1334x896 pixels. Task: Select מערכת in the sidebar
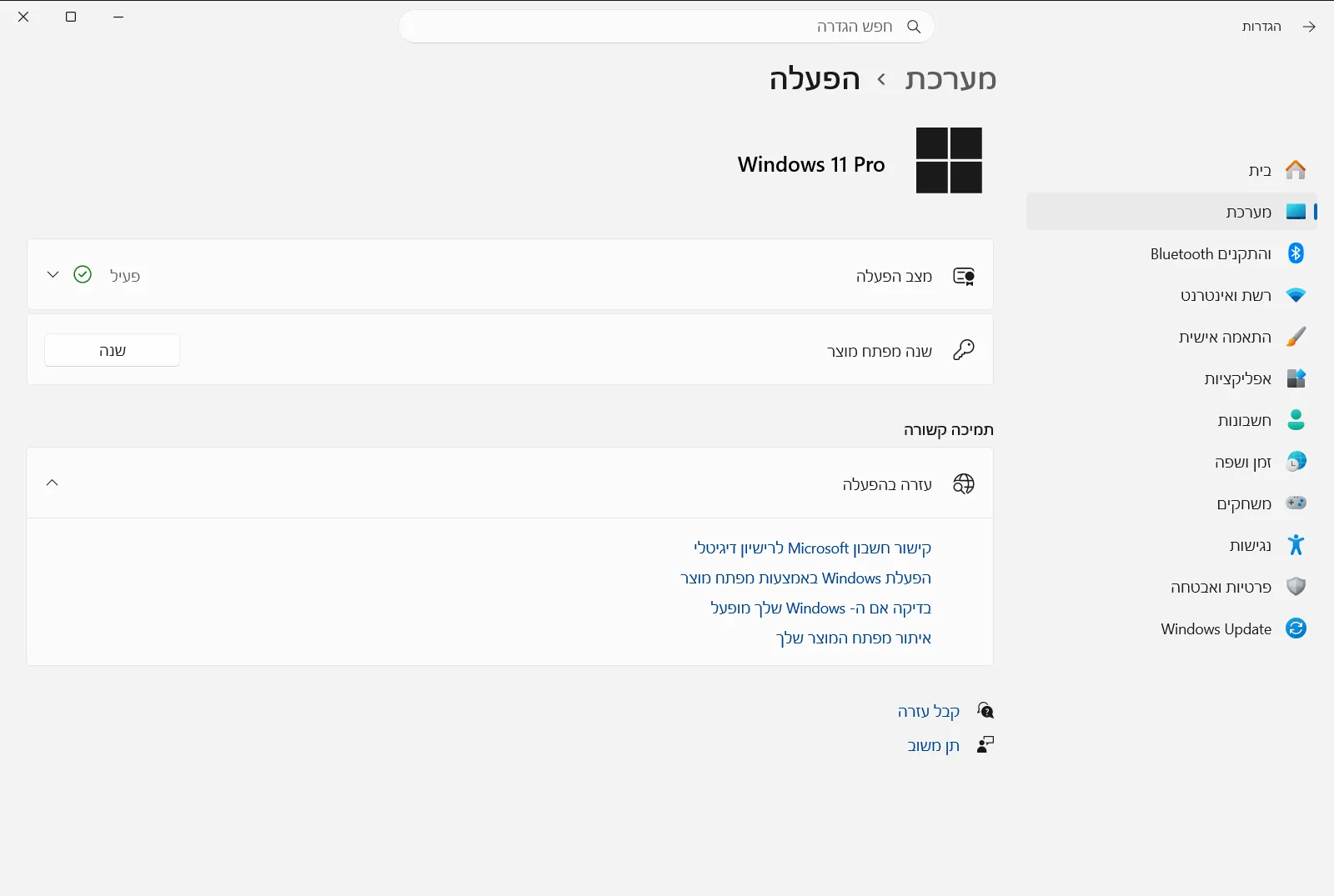(1171, 212)
